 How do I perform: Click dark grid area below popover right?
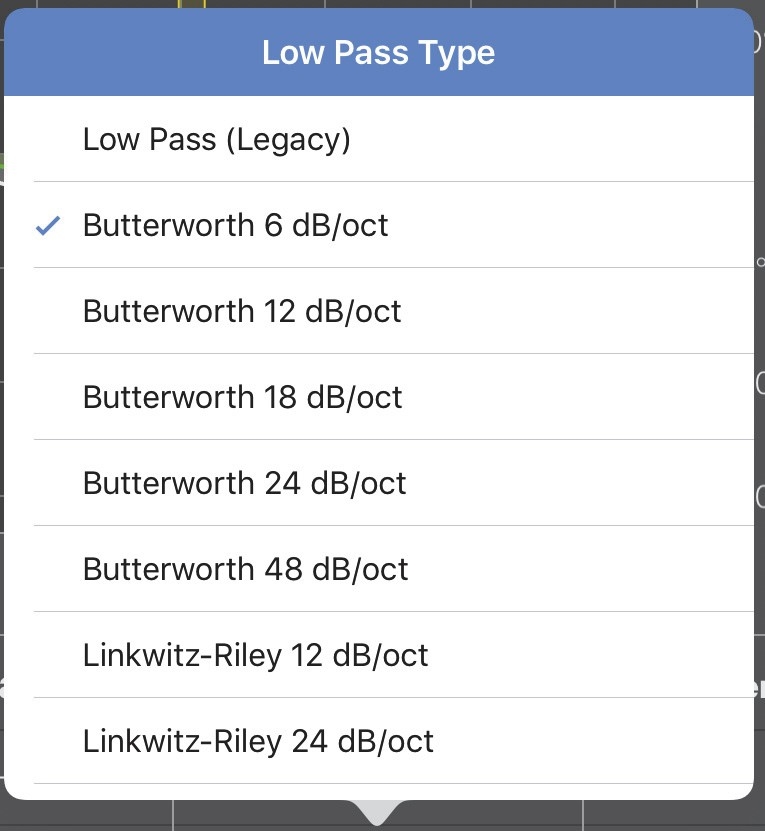tap(670, 815)
